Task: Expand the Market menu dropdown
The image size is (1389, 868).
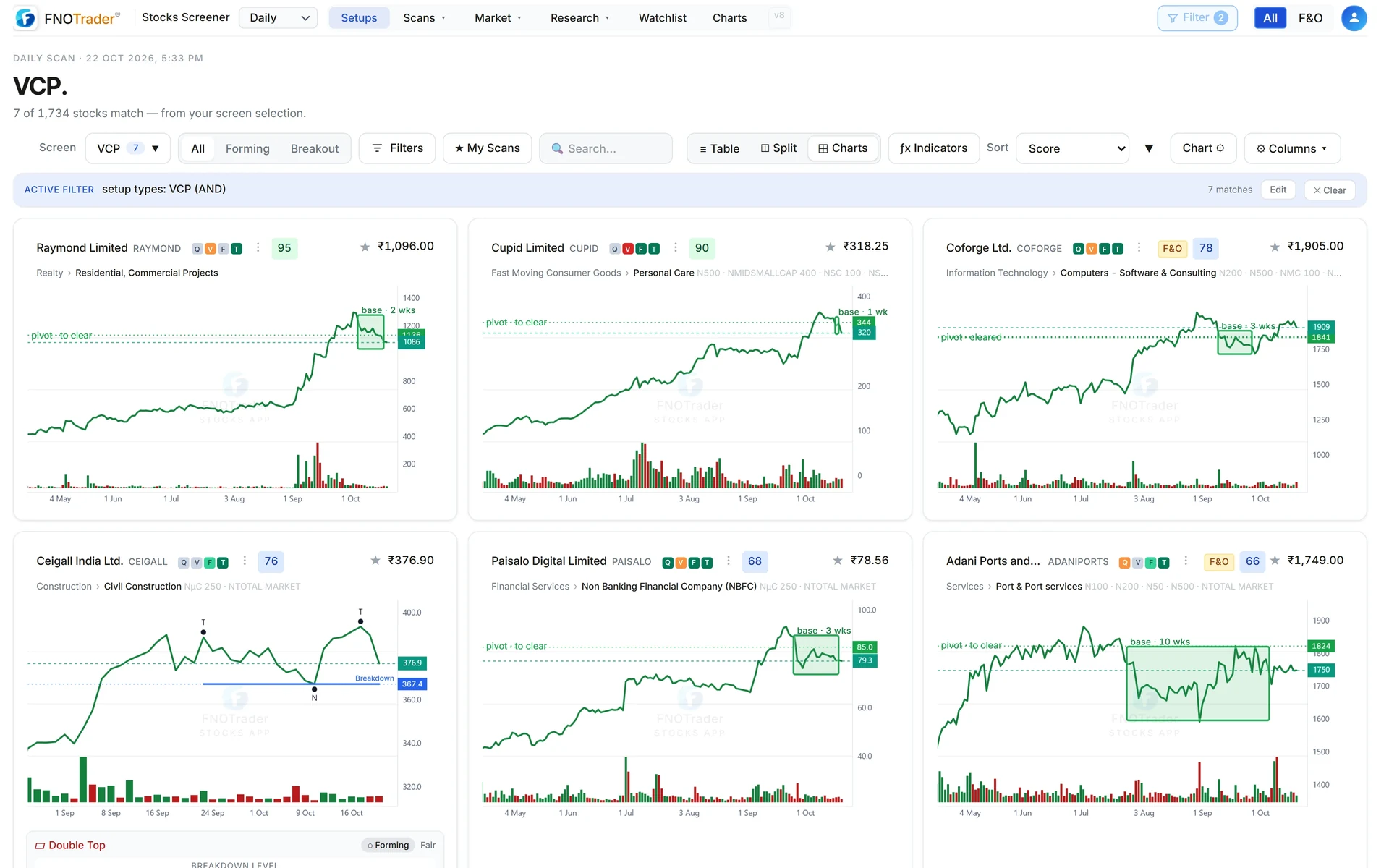Action: pyautogui.click(x=498, y=18)
